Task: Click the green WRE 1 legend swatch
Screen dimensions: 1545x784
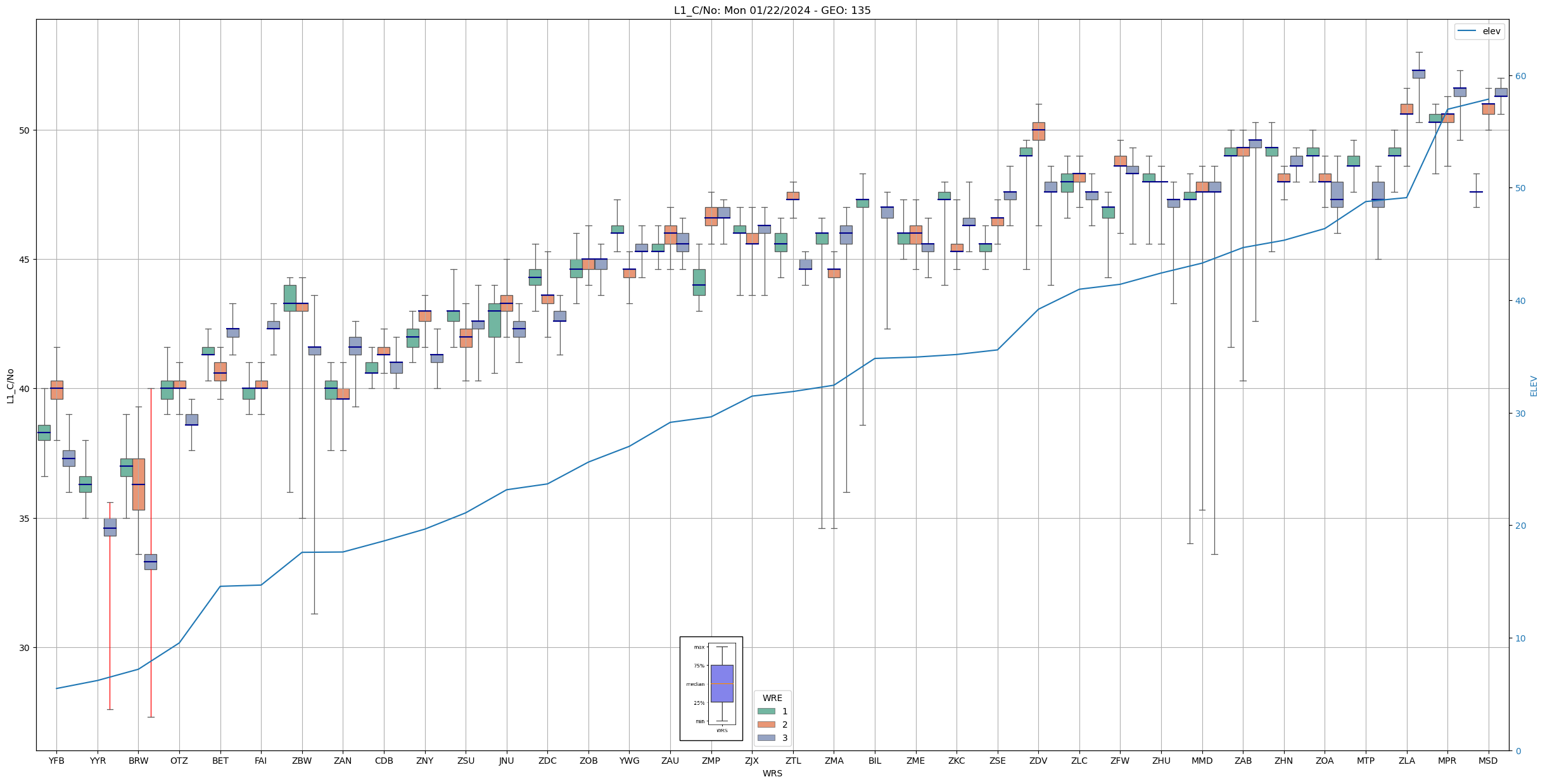Action: [x=766, y=711]
